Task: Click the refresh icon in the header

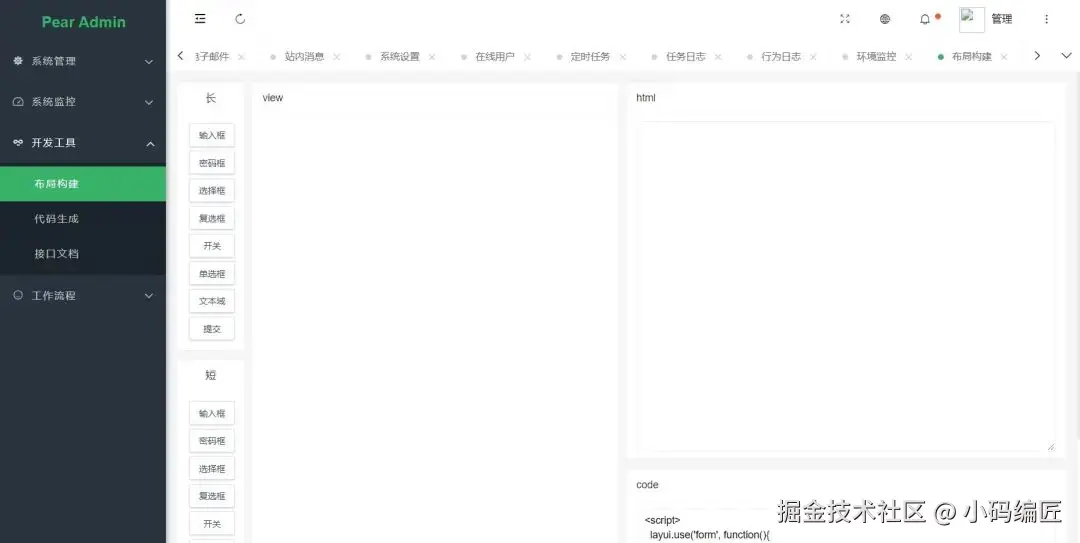Action: click(240, 19)
